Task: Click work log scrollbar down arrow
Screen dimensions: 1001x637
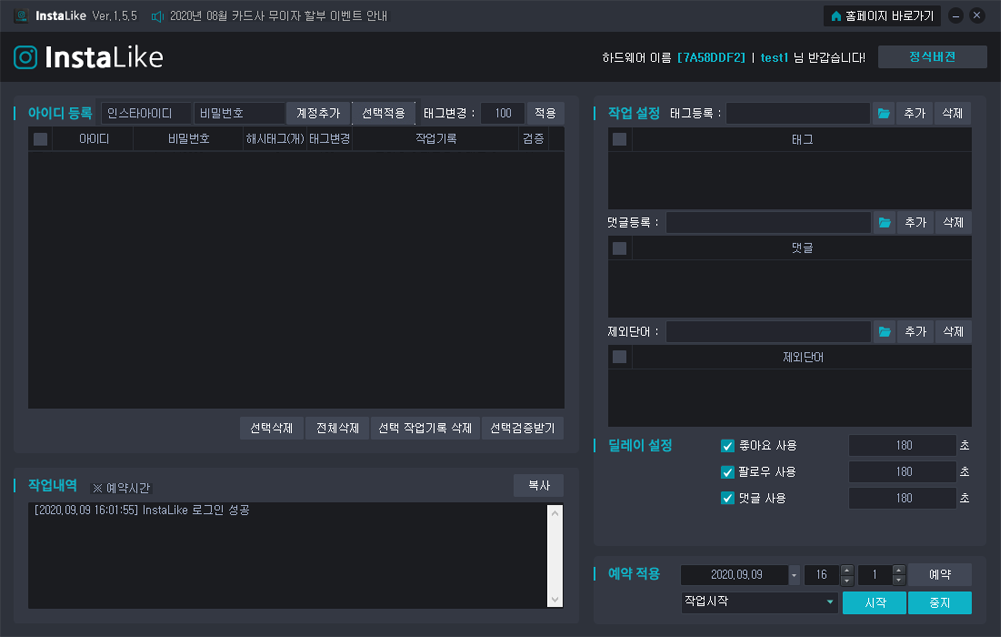Action: (x=555, y=599)
